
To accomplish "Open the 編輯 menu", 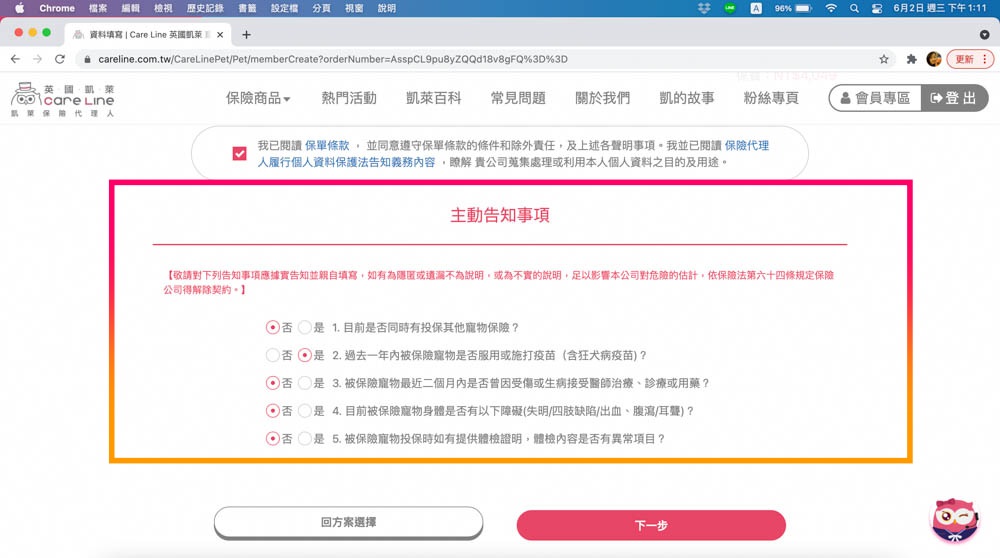I will (x=131, y=8).
